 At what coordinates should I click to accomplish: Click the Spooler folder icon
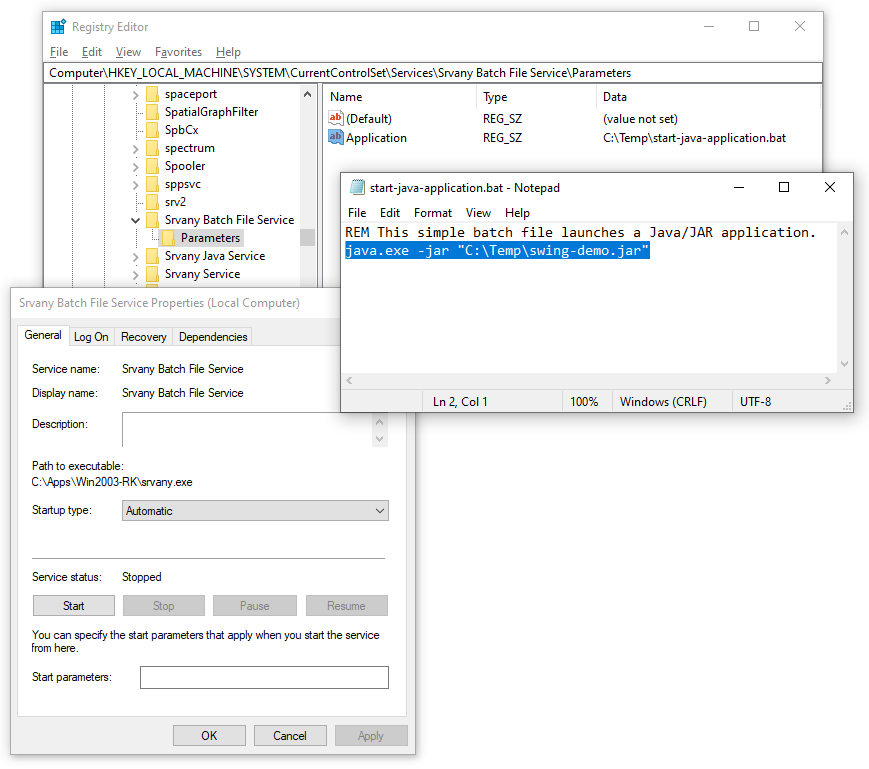[x=152, y=166]
